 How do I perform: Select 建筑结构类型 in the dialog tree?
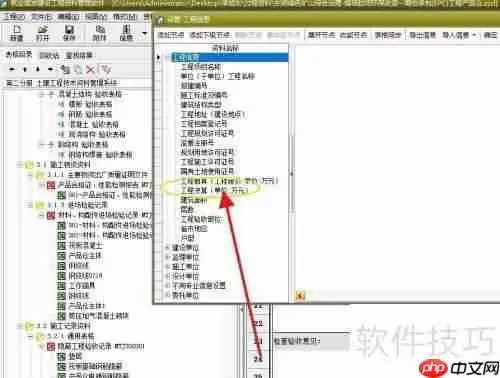pos(201,105)
